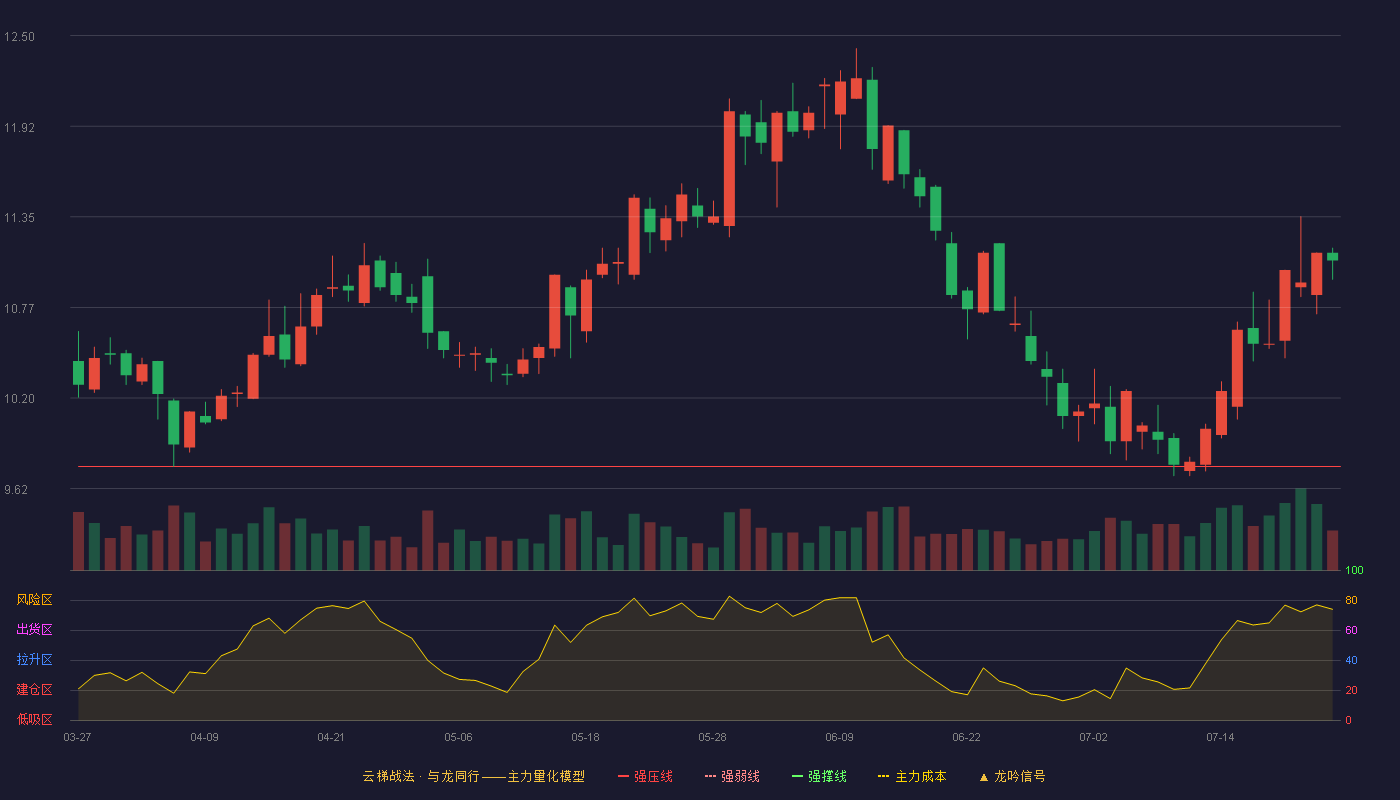Toggle the 主力成本 legend entry

(912, 776)
